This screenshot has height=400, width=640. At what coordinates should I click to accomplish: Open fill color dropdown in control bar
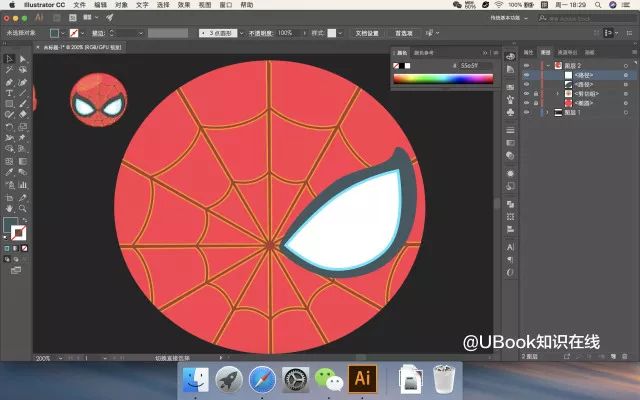(63, 33)
